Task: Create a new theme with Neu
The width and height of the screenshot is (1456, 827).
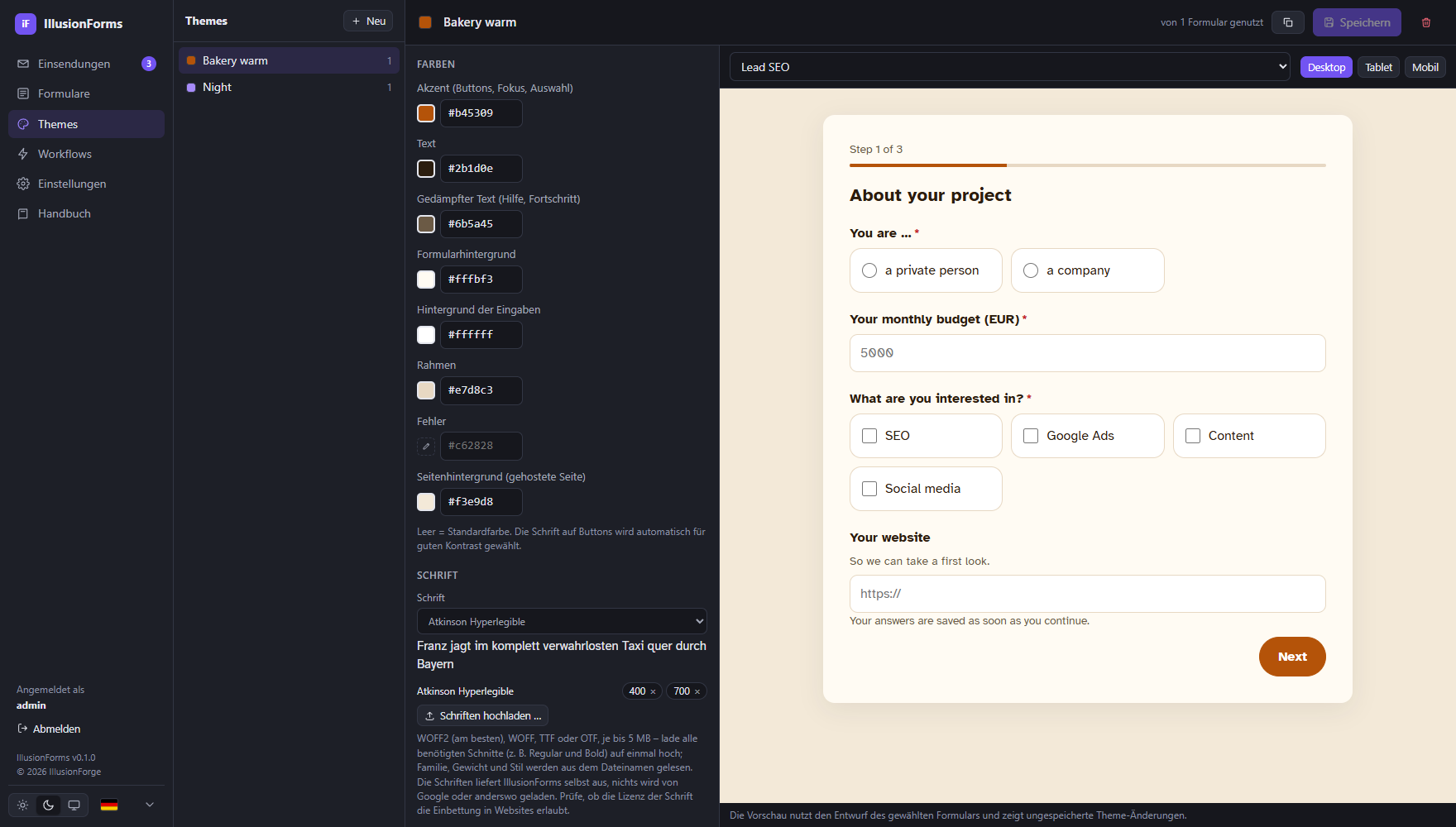Action: pos(368,21)
